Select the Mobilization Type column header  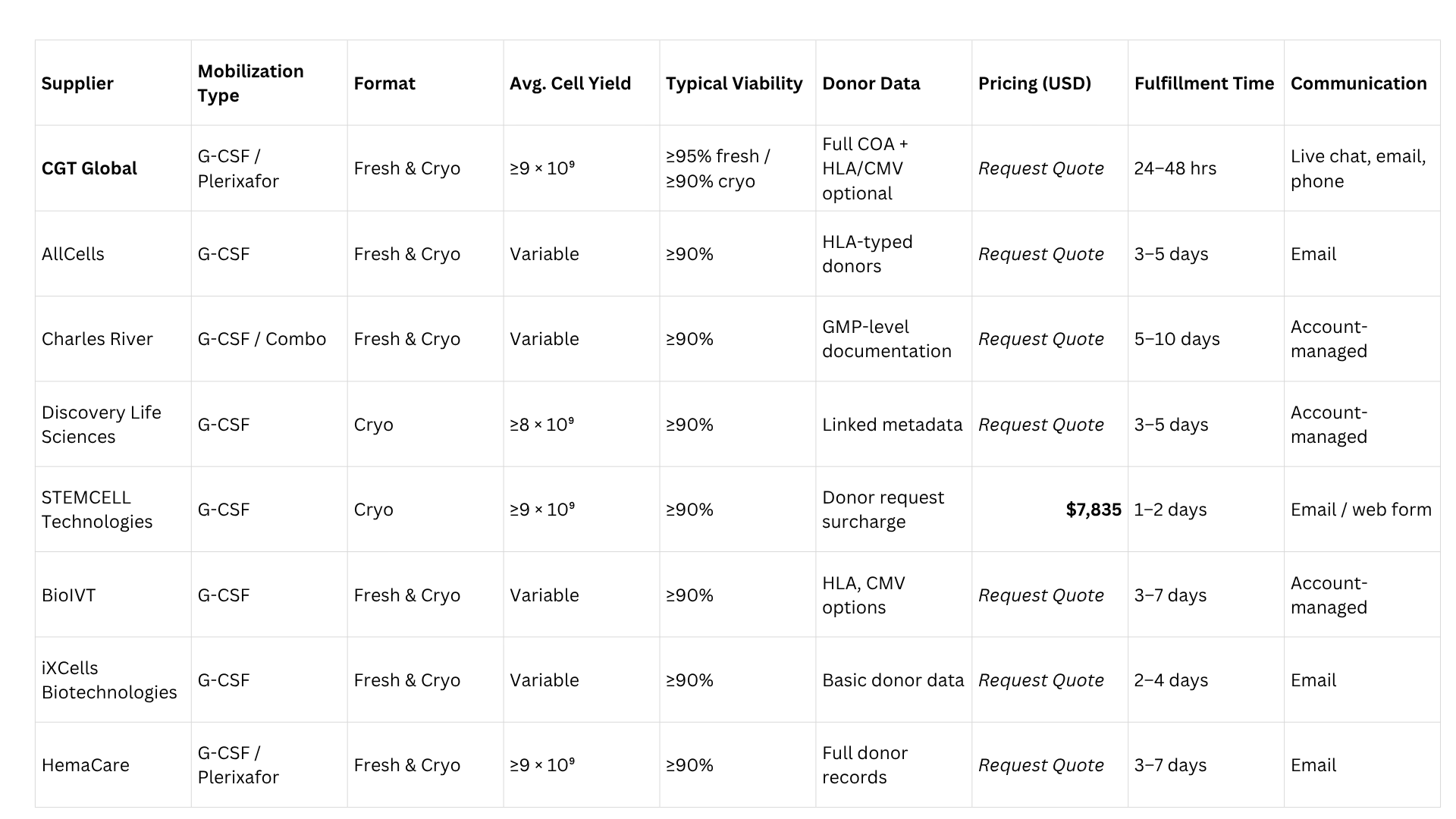250,83
